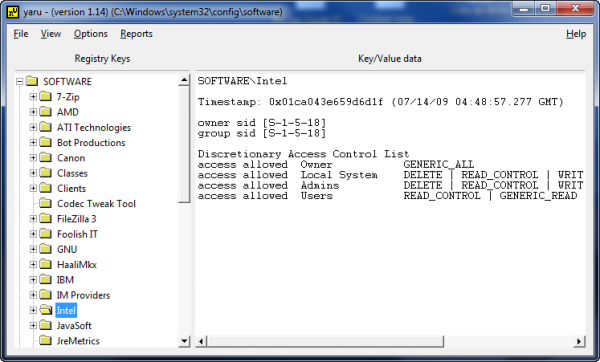Select the FileZilla 3 key

coord(77,219)
